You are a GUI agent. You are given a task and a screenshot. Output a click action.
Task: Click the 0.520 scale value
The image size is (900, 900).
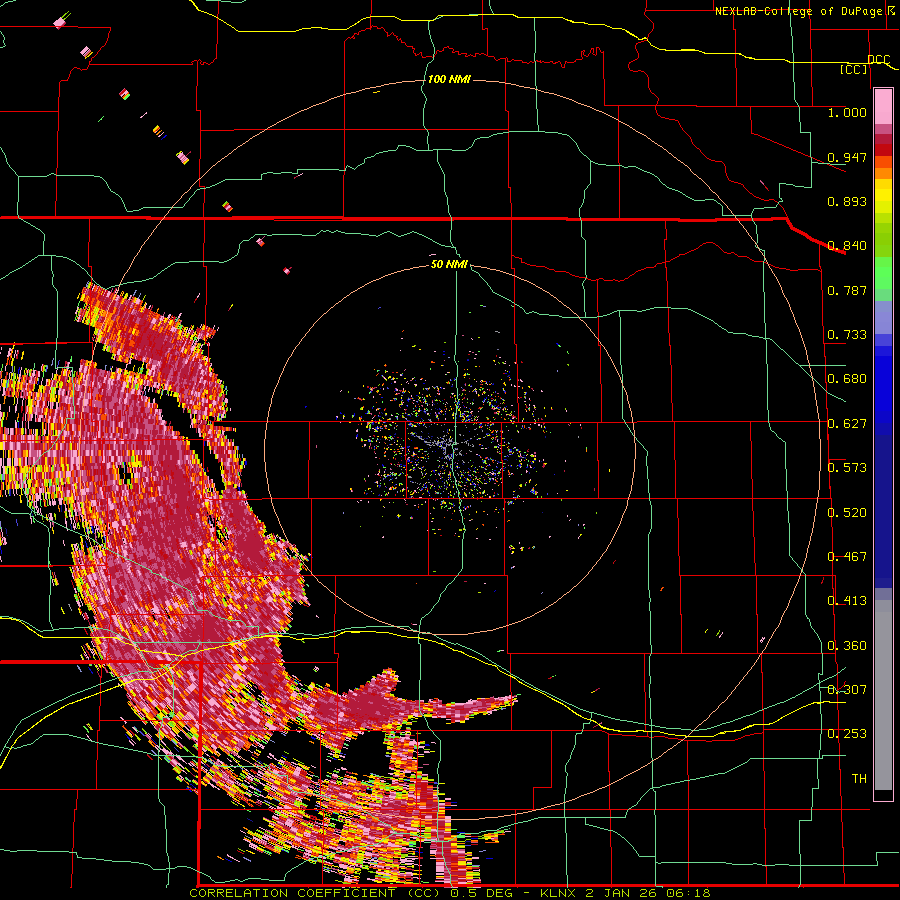tap(847, 513)
